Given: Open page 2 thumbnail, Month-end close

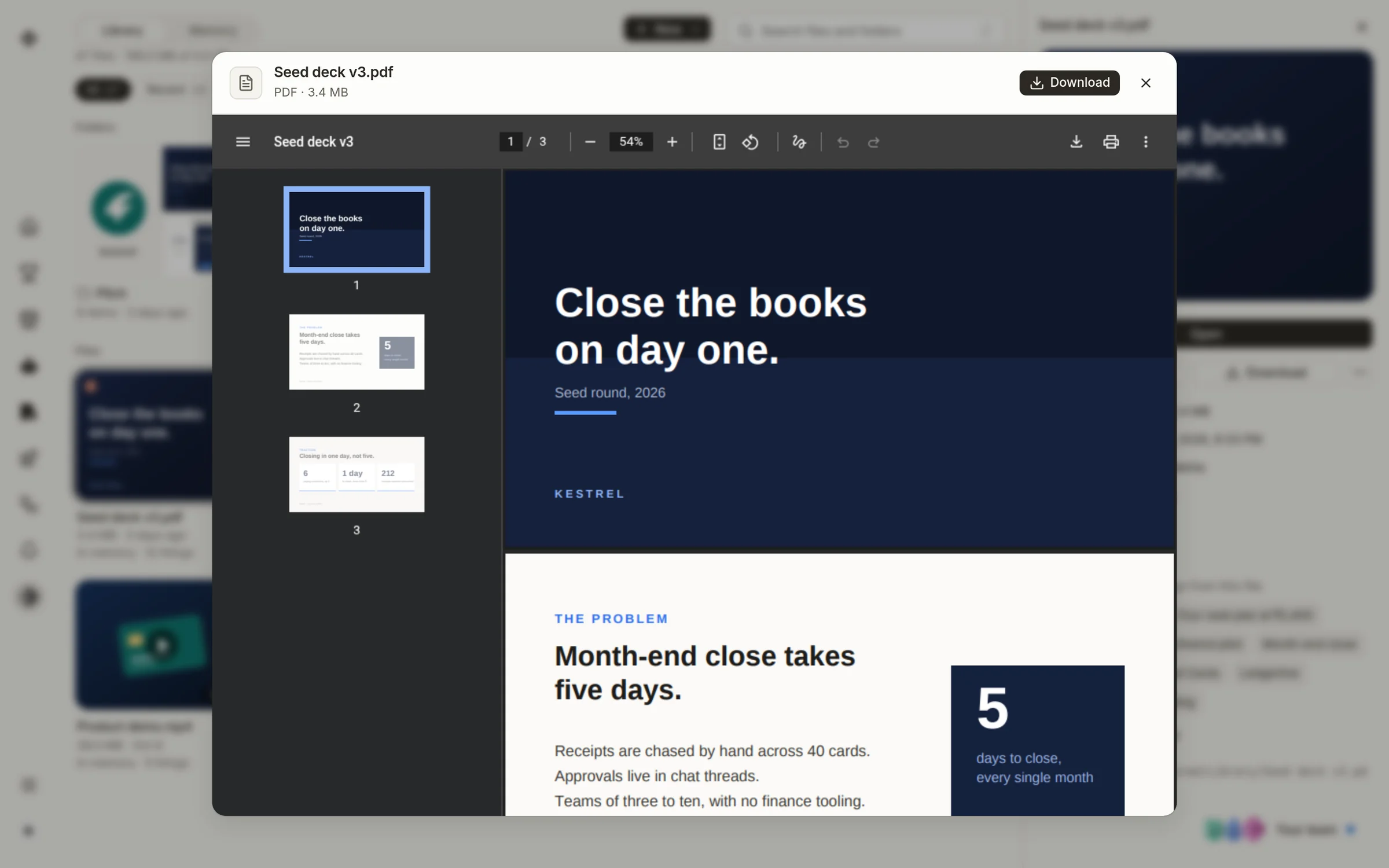Looking at the screenshot, I should (357, 352).
